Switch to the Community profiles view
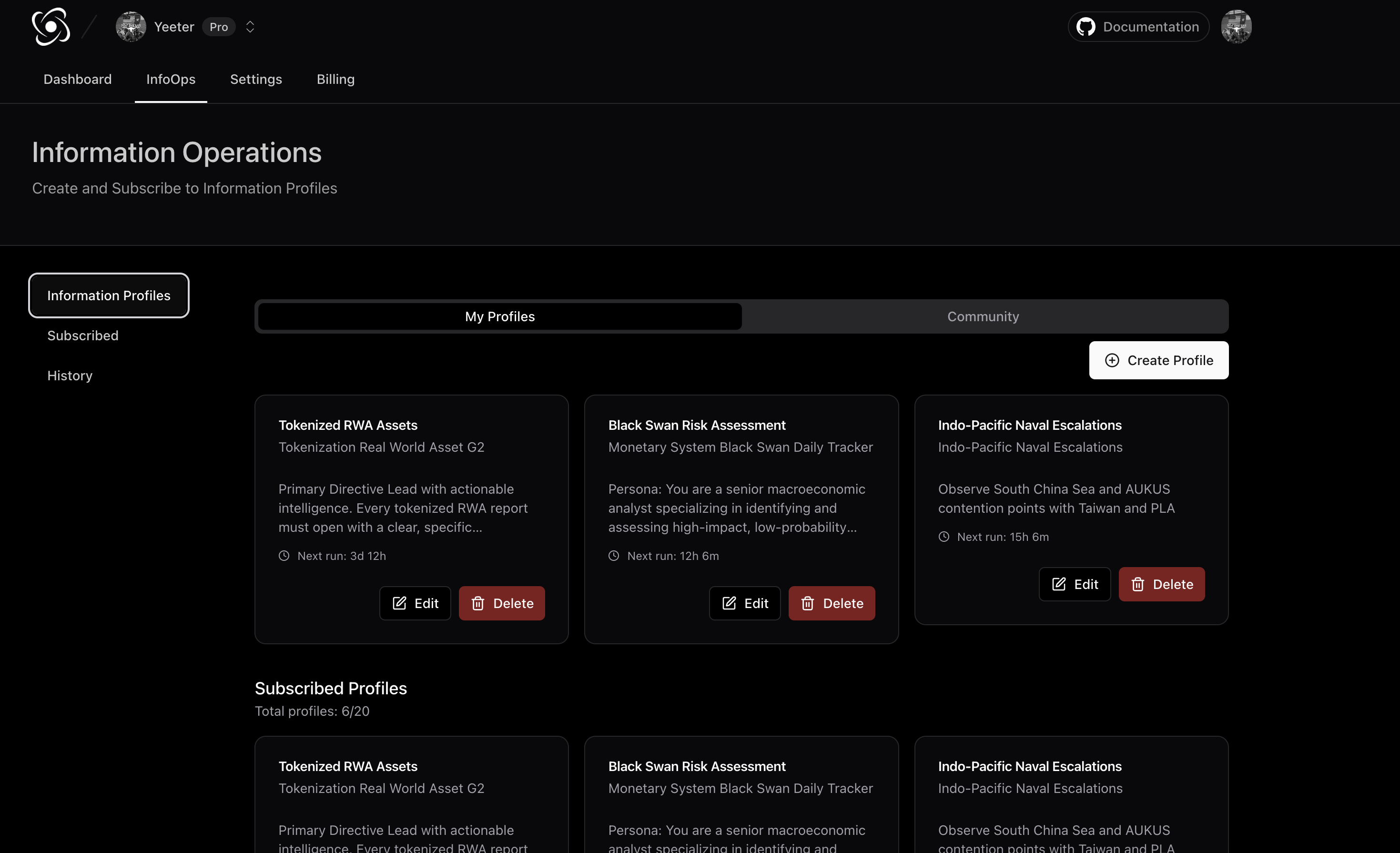Image resolution: width=1400 pixels, height=853 pixels. (x=983, y=316)
